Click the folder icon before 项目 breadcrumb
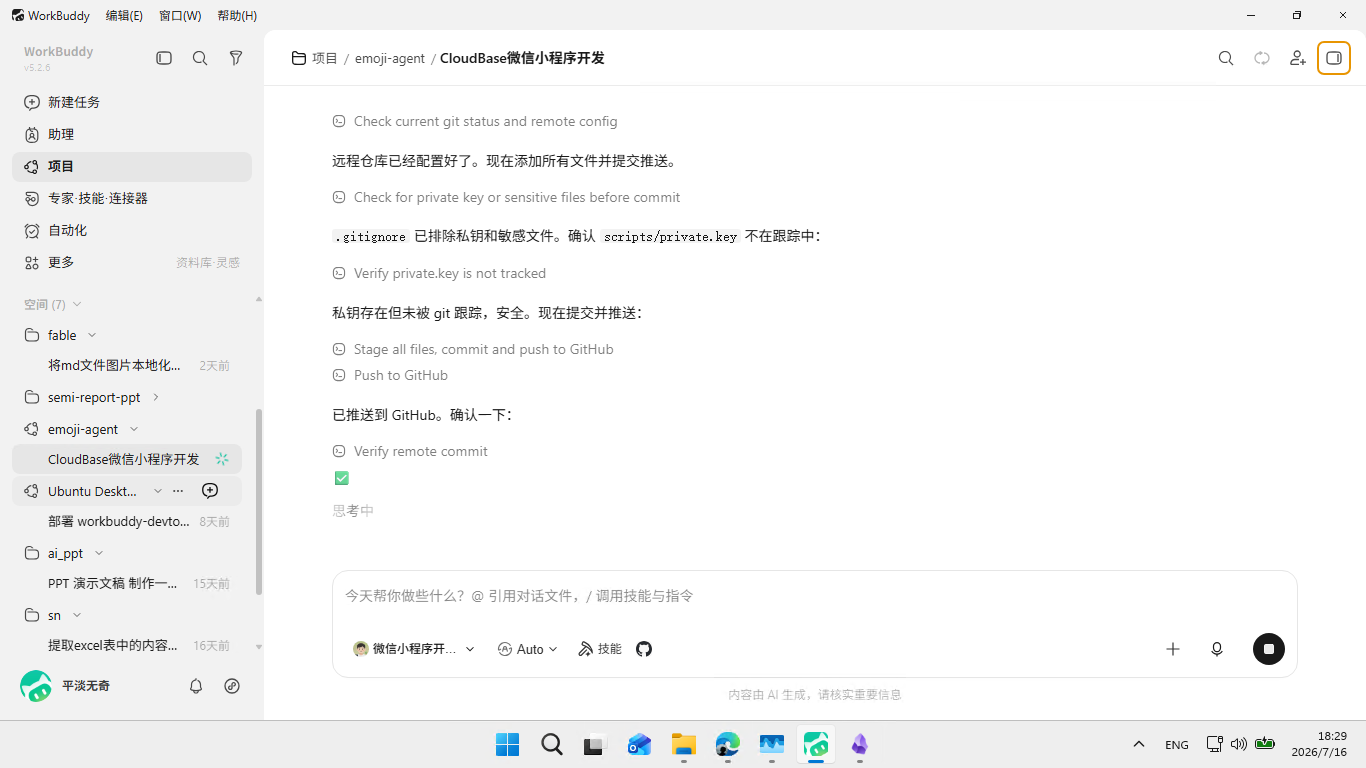 [x=299, y=58]
